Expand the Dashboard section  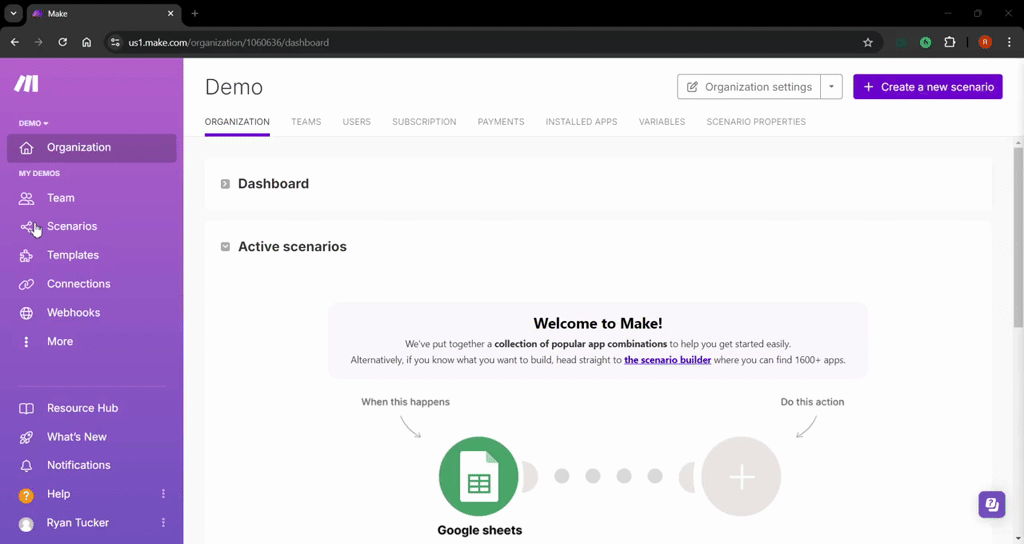(225, 184)
